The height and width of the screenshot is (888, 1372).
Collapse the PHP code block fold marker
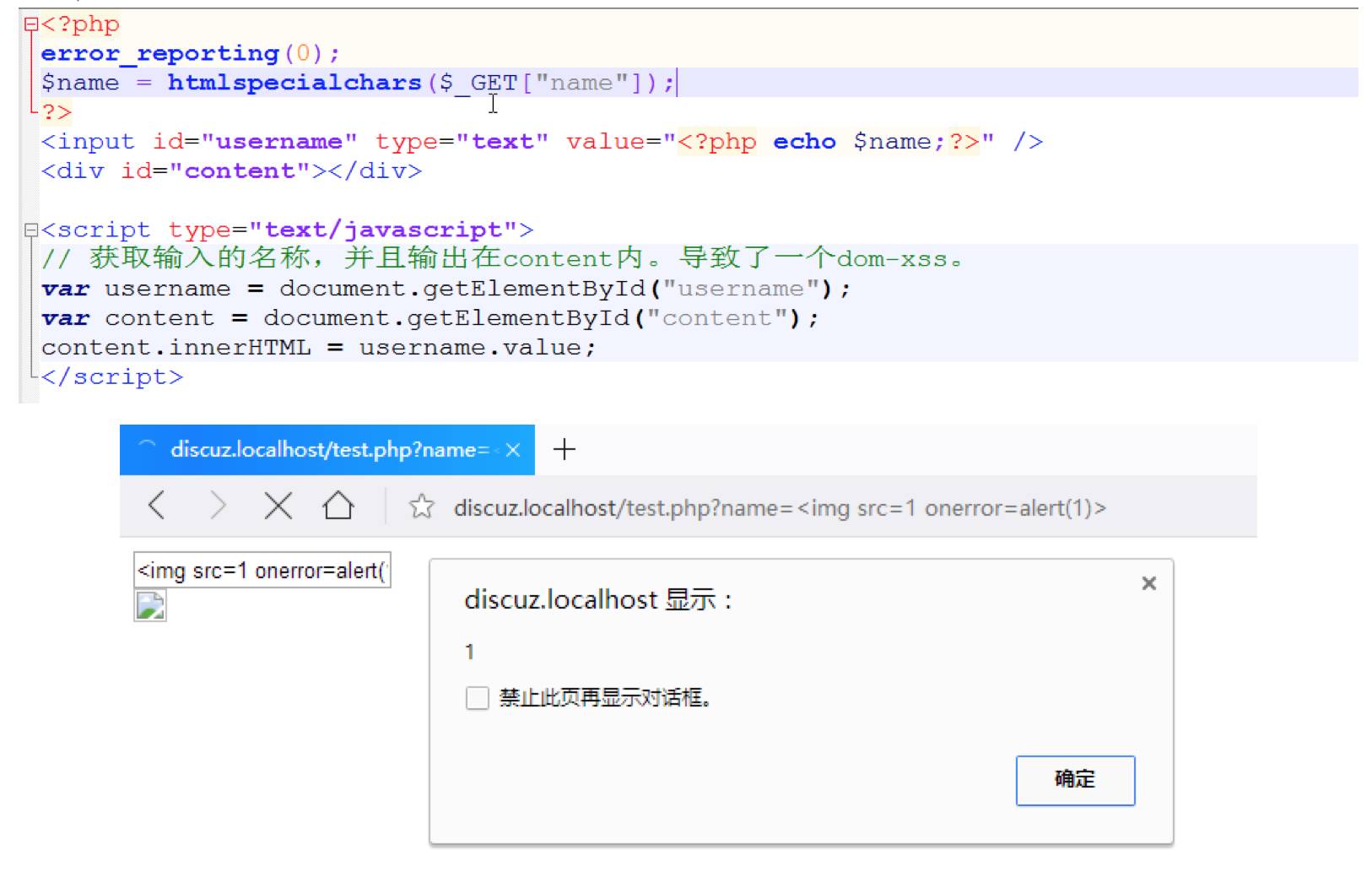point(30,24)
